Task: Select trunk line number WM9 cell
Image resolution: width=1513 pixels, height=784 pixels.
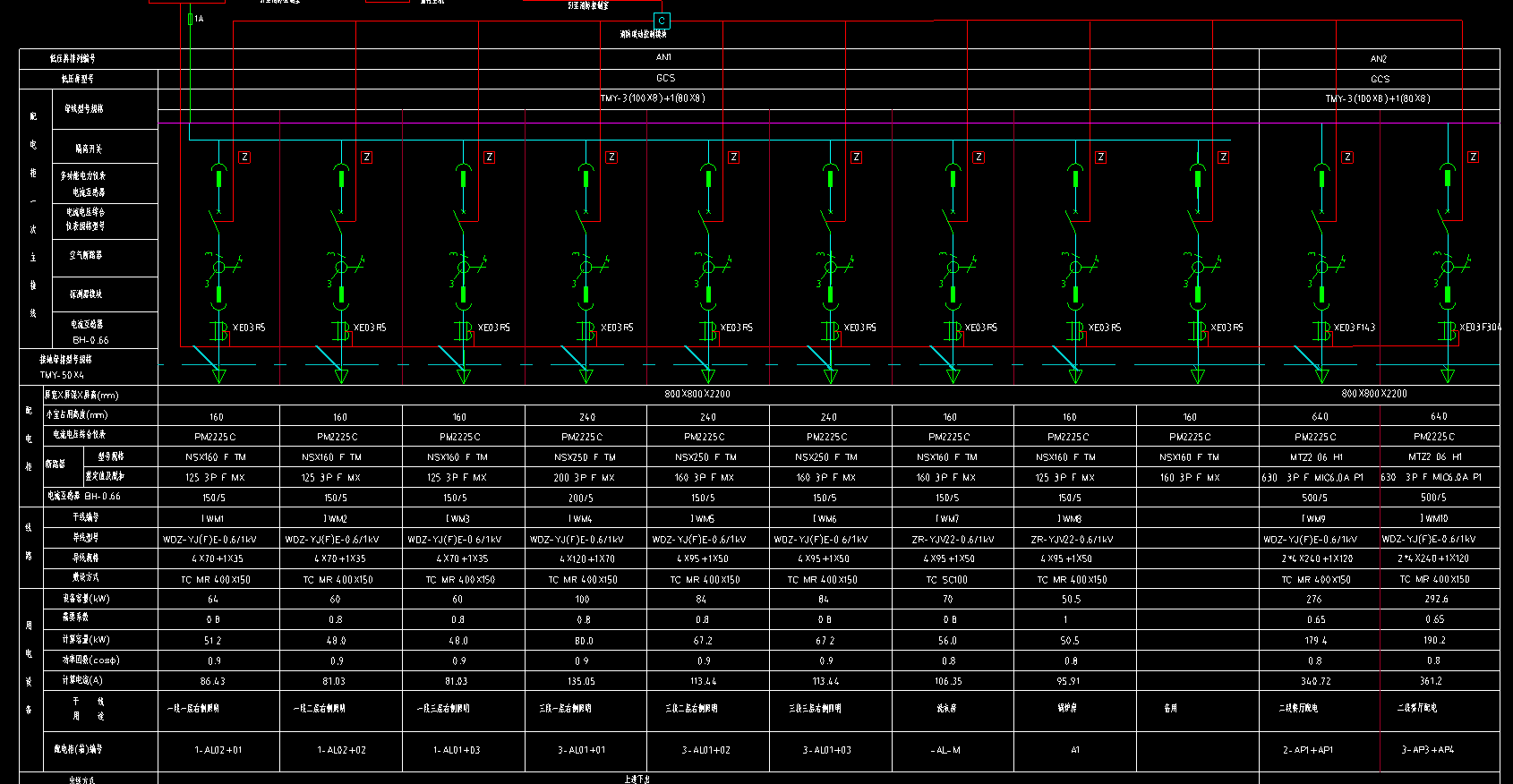Action: pos(1314,519)
